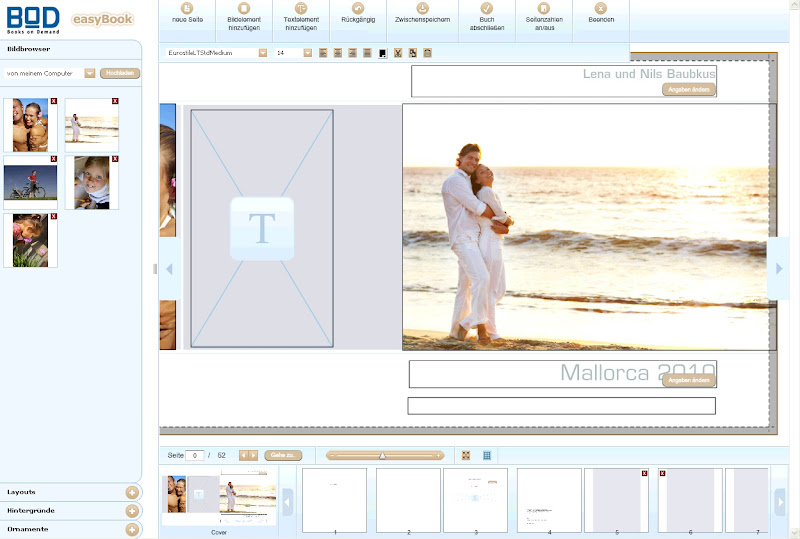Remove the couple close-up photo with its X
The width and height of the screenshot is (800, 539).
click(54, 101)
